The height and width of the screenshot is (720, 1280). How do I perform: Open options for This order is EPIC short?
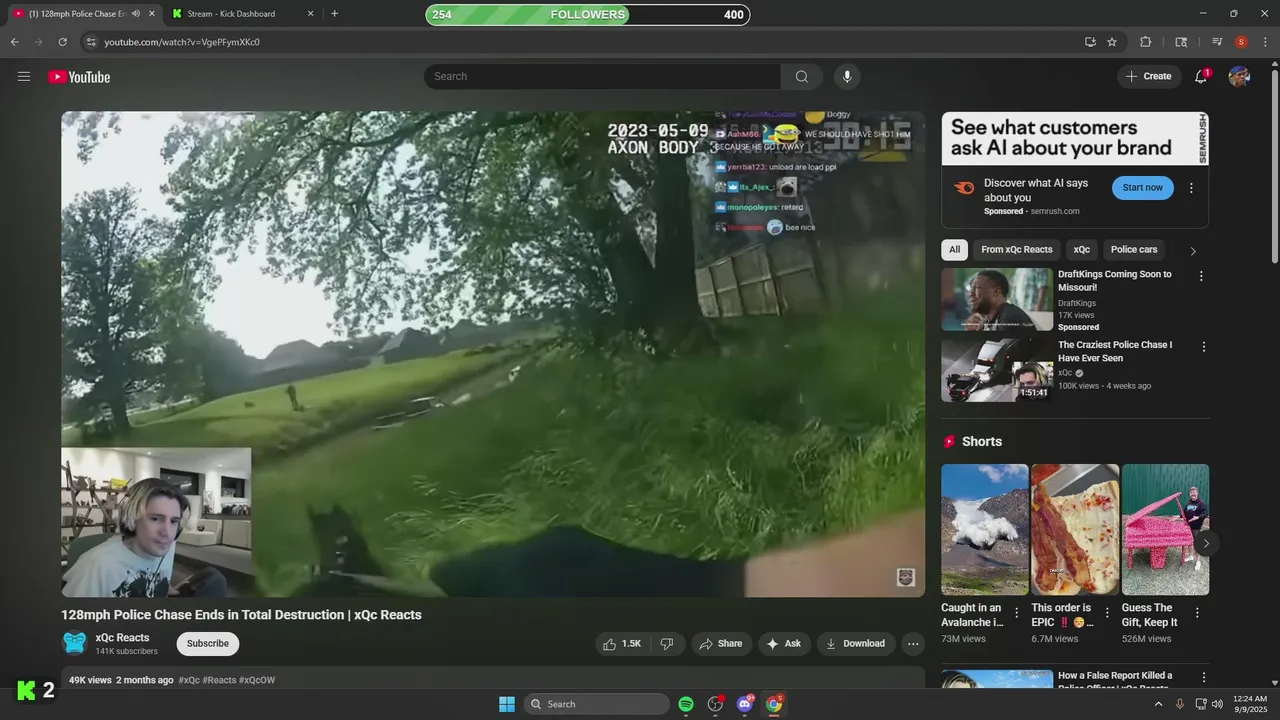click(x=1107, y=612)
